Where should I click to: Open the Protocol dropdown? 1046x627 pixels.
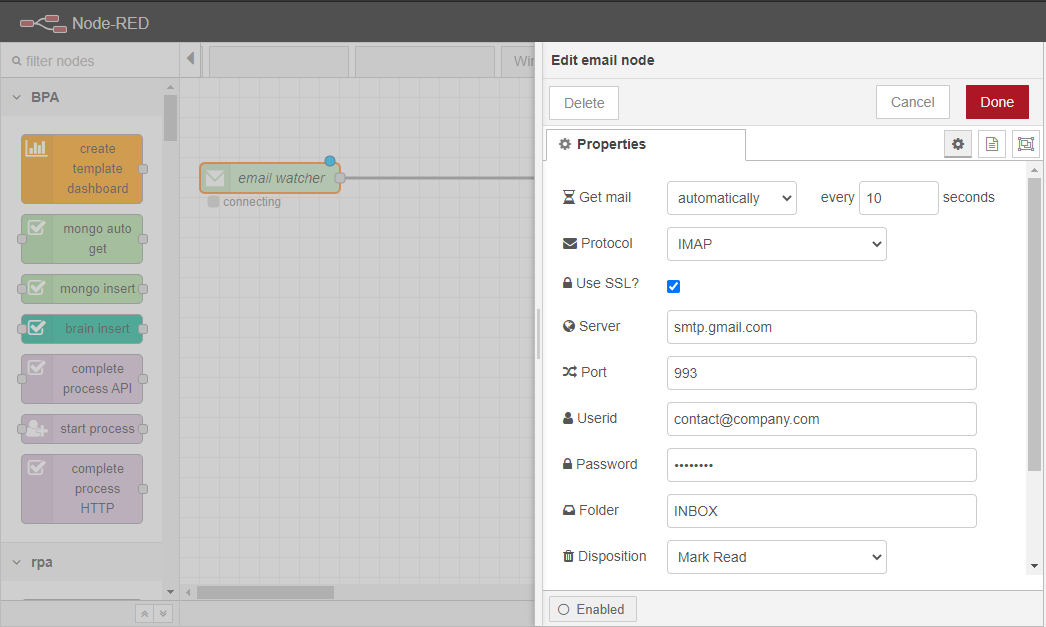776,244
